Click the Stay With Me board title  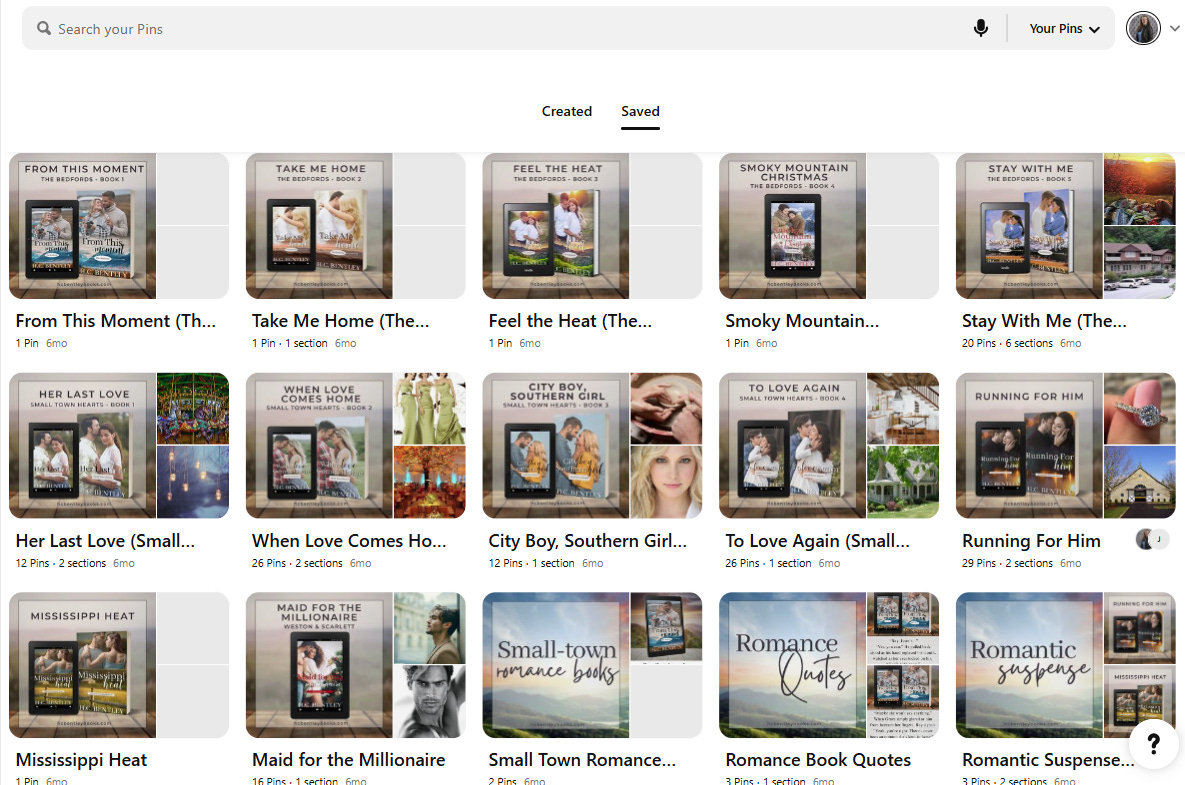click(x=1044, y=321)
